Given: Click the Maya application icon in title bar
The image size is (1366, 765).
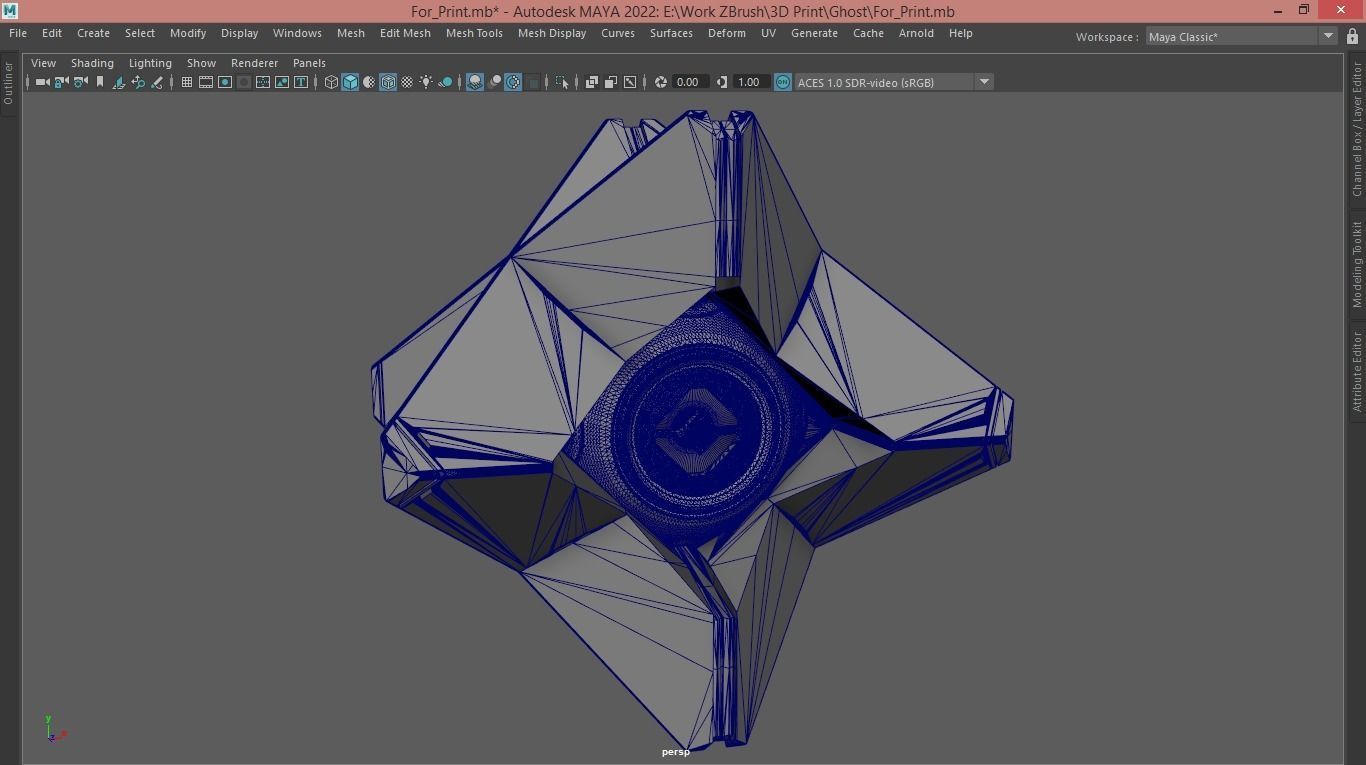Looking at the screenshot, I should point(10,11).
